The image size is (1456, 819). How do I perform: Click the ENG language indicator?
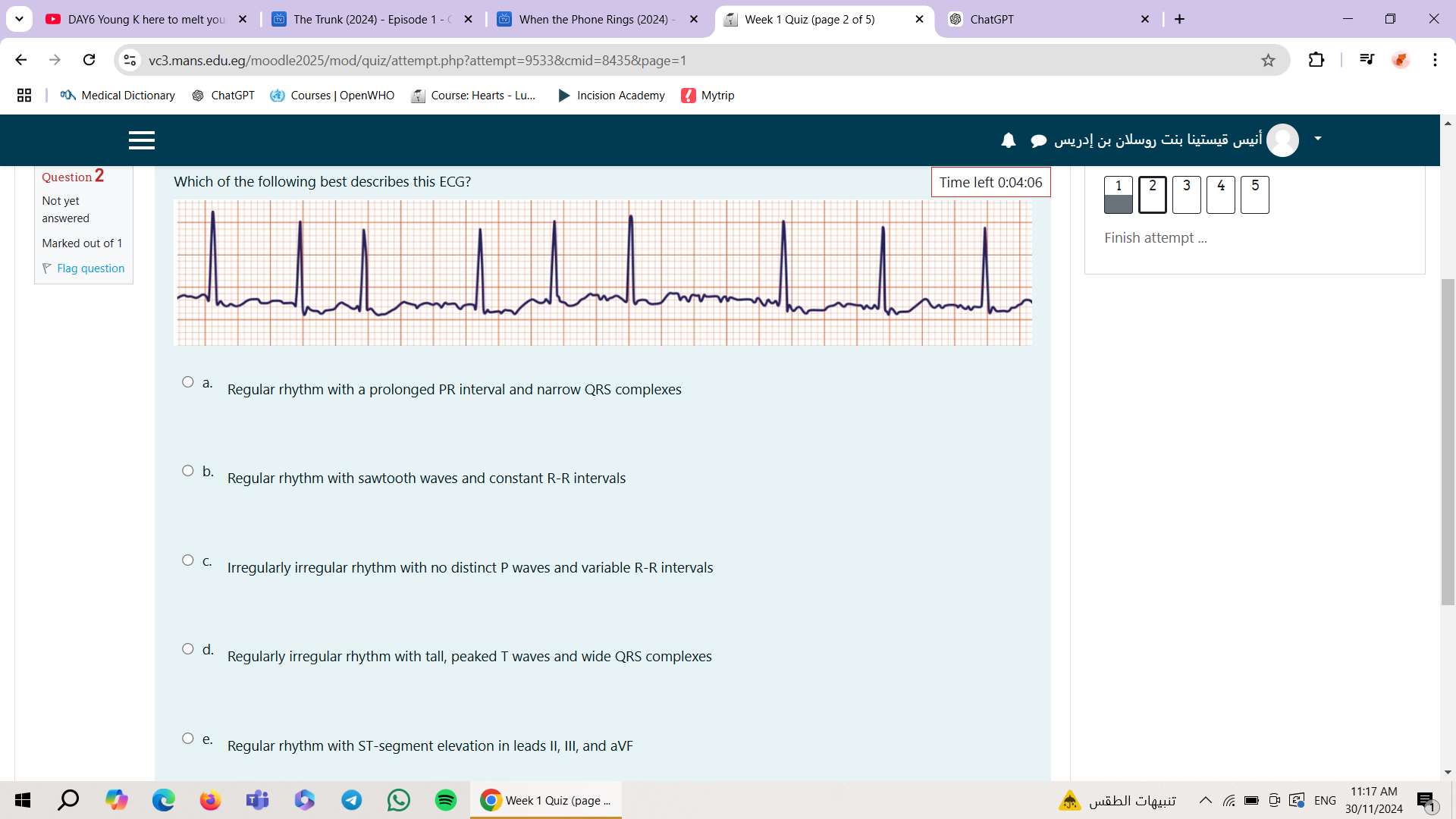pos(1325,801)
